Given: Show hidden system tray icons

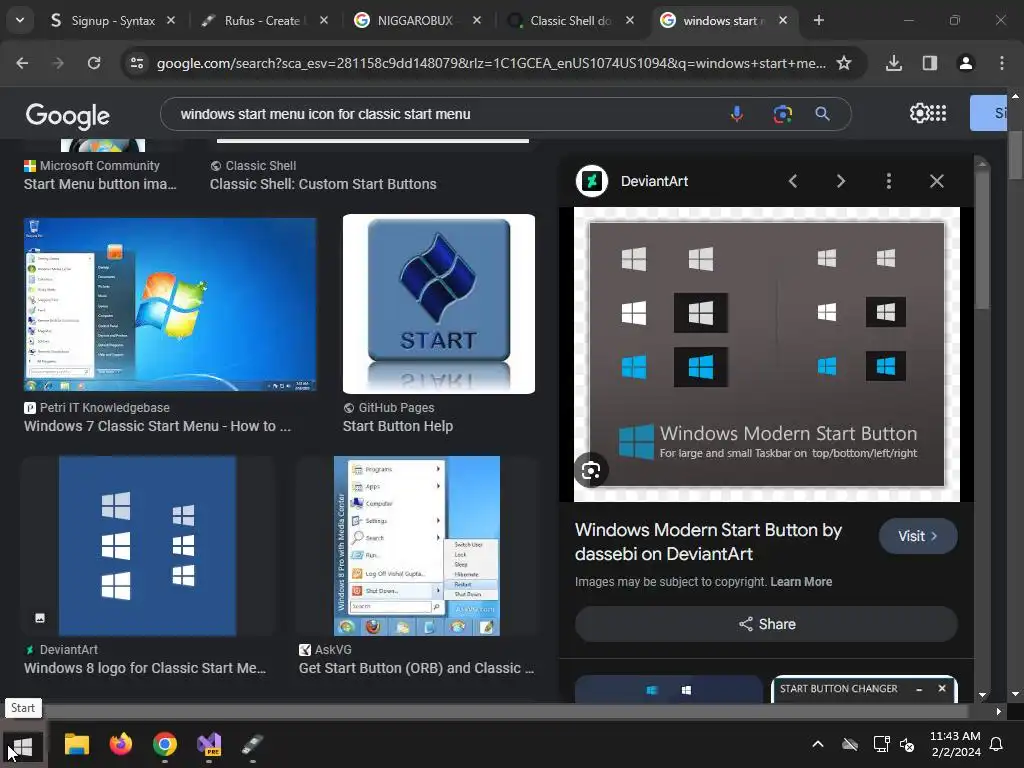Looking at the screenshot, I should 817,744.
